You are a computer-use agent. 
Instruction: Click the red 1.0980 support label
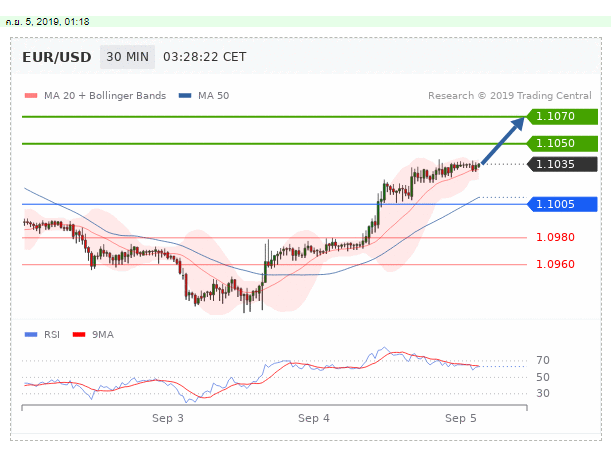(555, 237)
